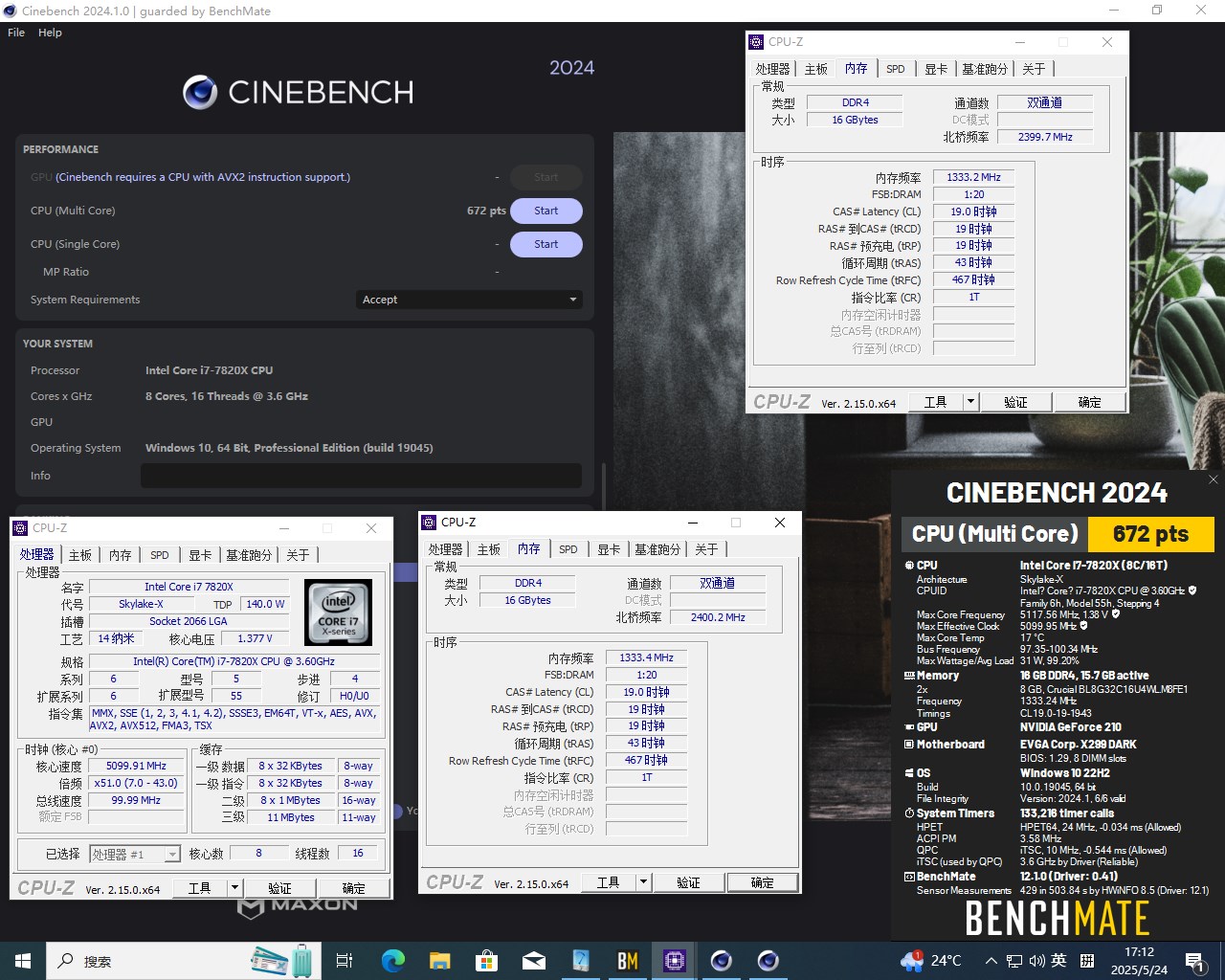Click 工具 in CPU-Z window showing 2399.7 MHz
Viewport: 1225px width, 980px height.
pyautogui.click(x=935, y=402)
